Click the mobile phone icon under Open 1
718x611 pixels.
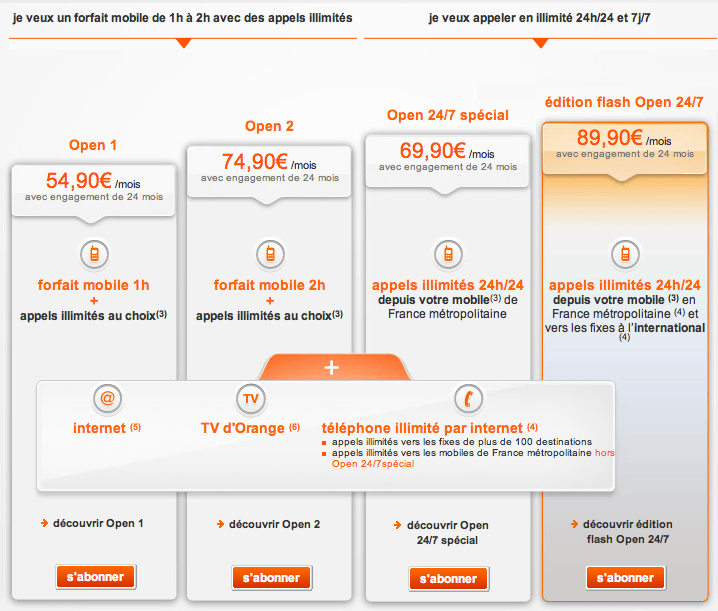click(94, 254)
